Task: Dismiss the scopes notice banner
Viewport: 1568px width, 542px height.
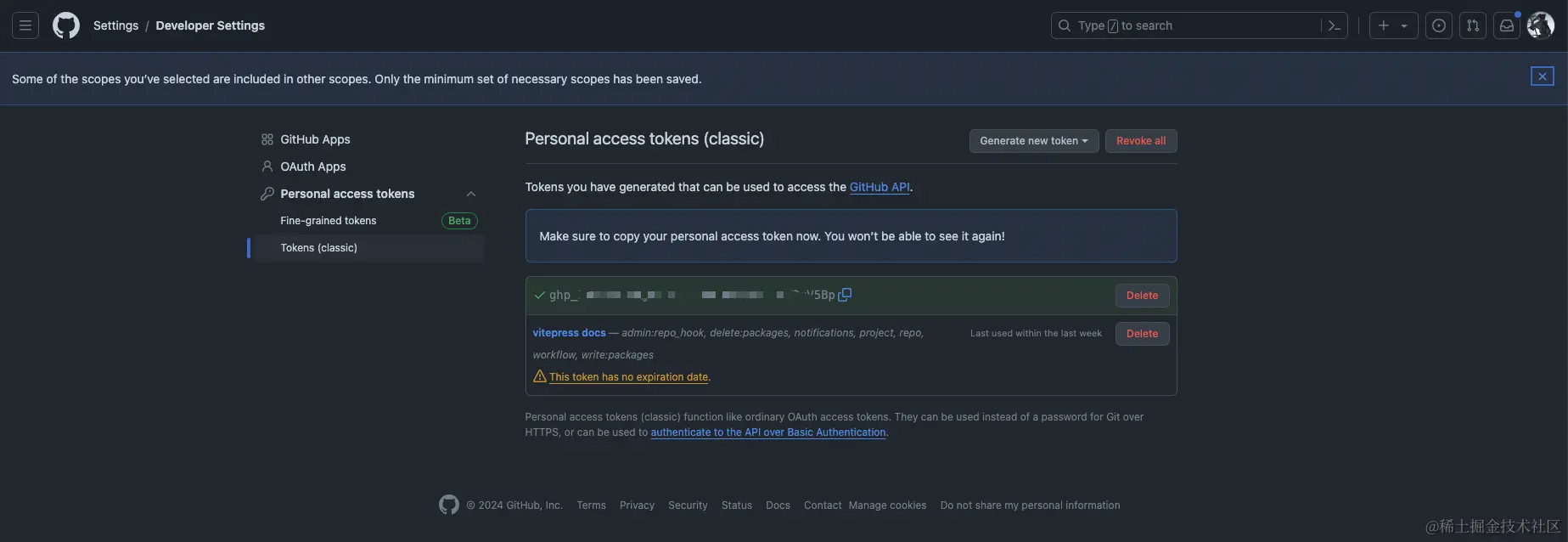Action: pos(1542,76)
